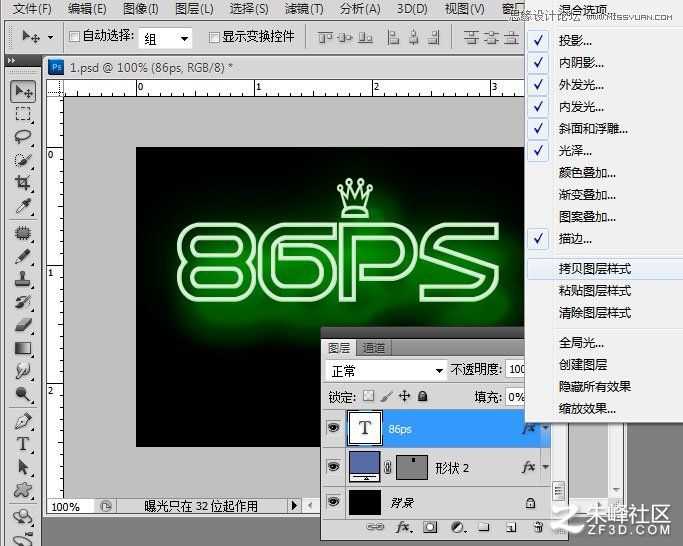Click the 86ps layer T thumbnail
The height and width of the screenshot is (546, 683).
[x=365, y=427]
